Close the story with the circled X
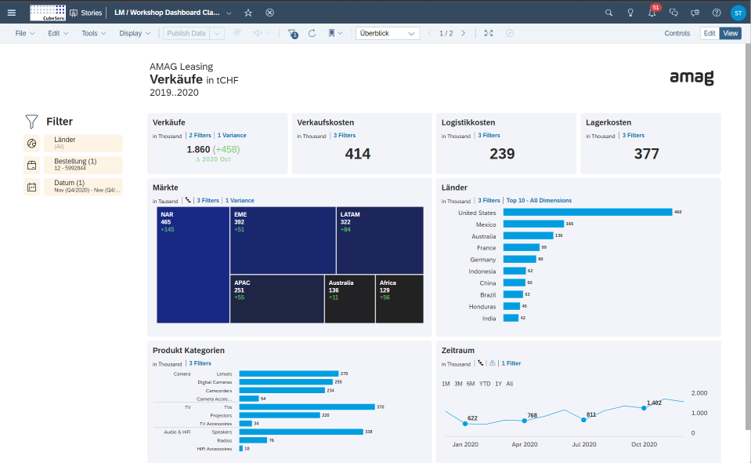The width and height of the screenshot is (751, 463). (270, 13)
